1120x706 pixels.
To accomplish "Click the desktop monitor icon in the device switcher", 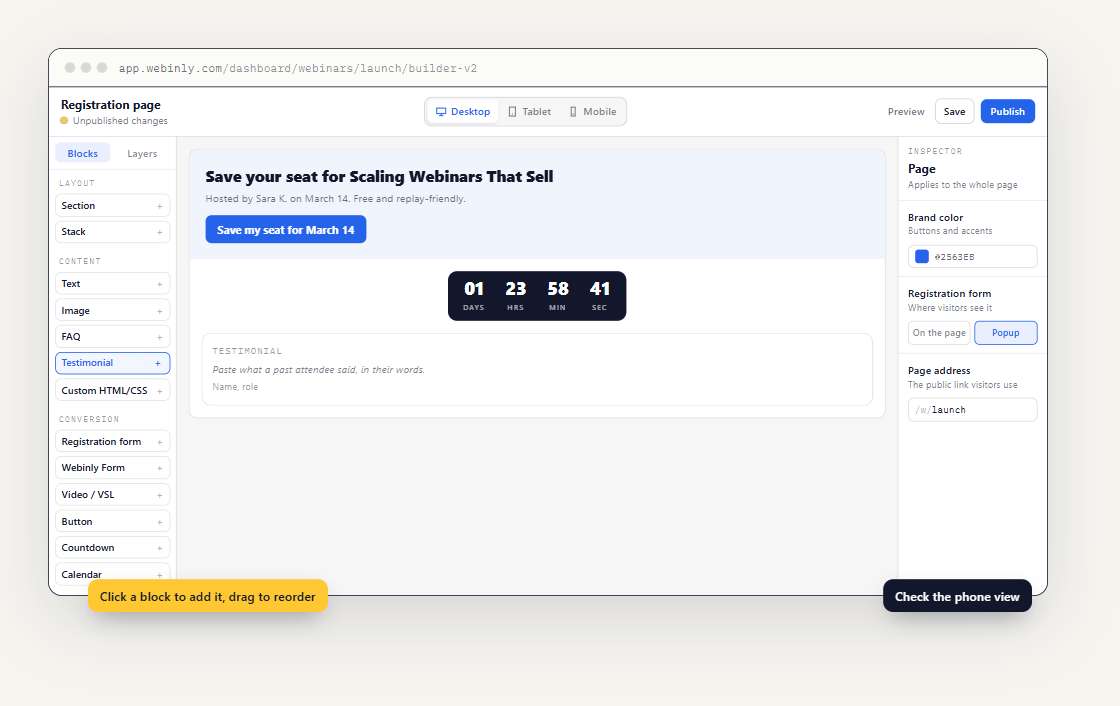I will click(441, 112).
